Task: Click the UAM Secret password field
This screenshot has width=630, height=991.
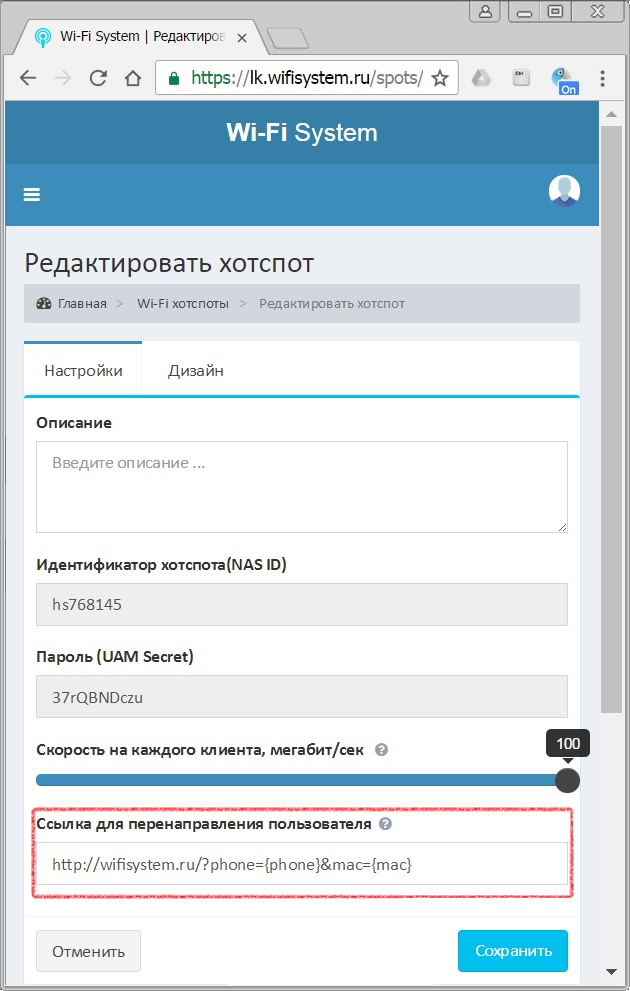Action: coord(302,697)
